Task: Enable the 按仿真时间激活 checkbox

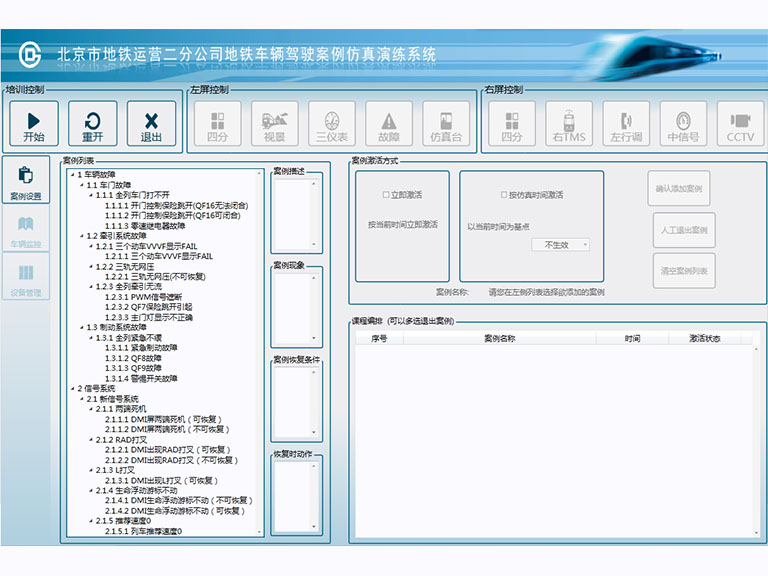Action: click(x=504, y=195)
